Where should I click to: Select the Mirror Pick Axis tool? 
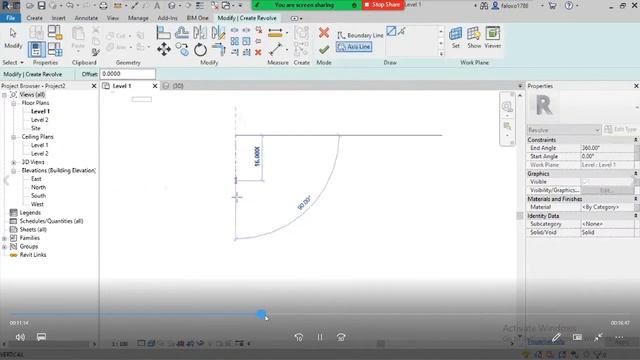pos(200,32)
